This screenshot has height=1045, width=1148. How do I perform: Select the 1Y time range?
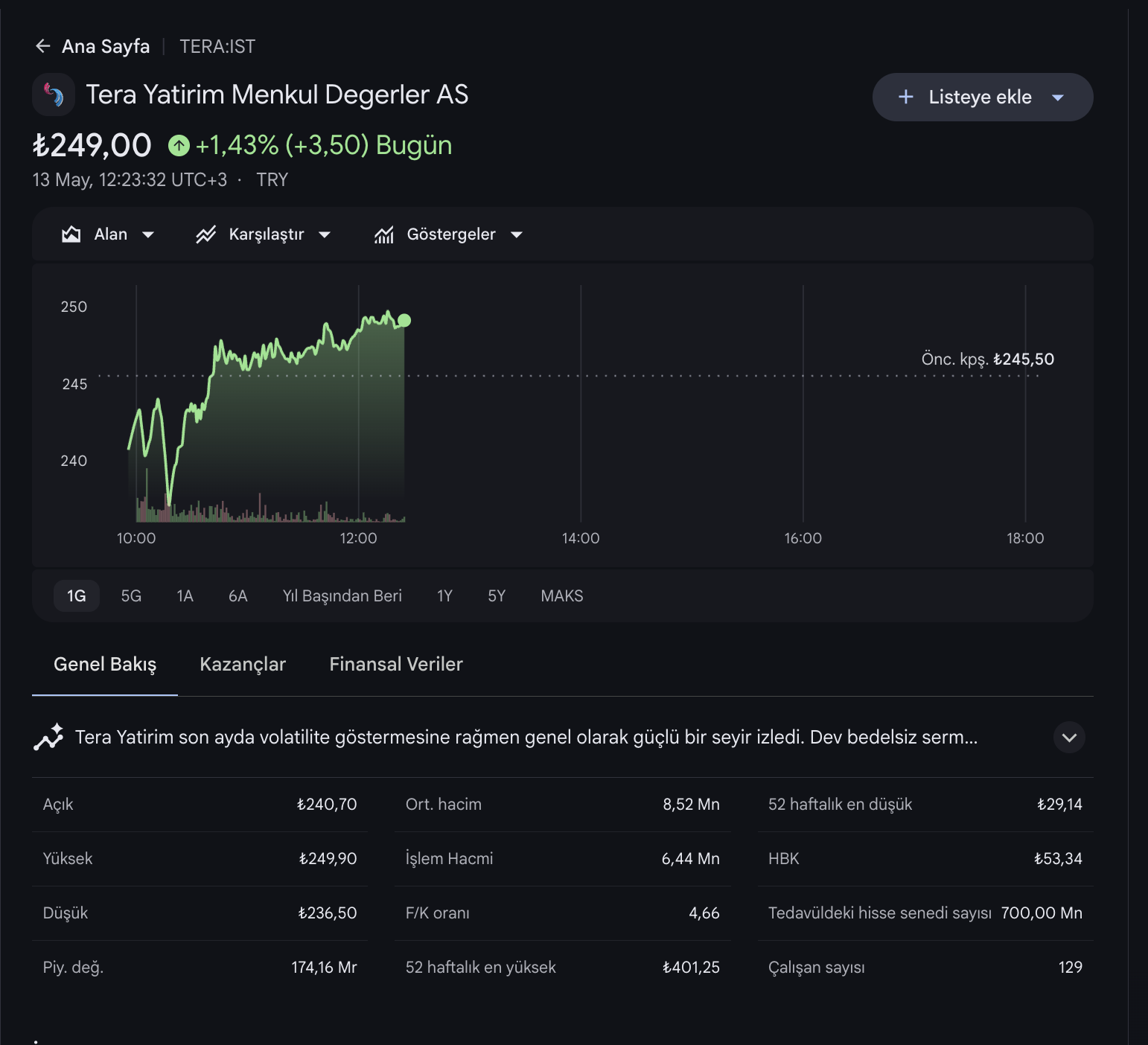click(x=444, y=596)
